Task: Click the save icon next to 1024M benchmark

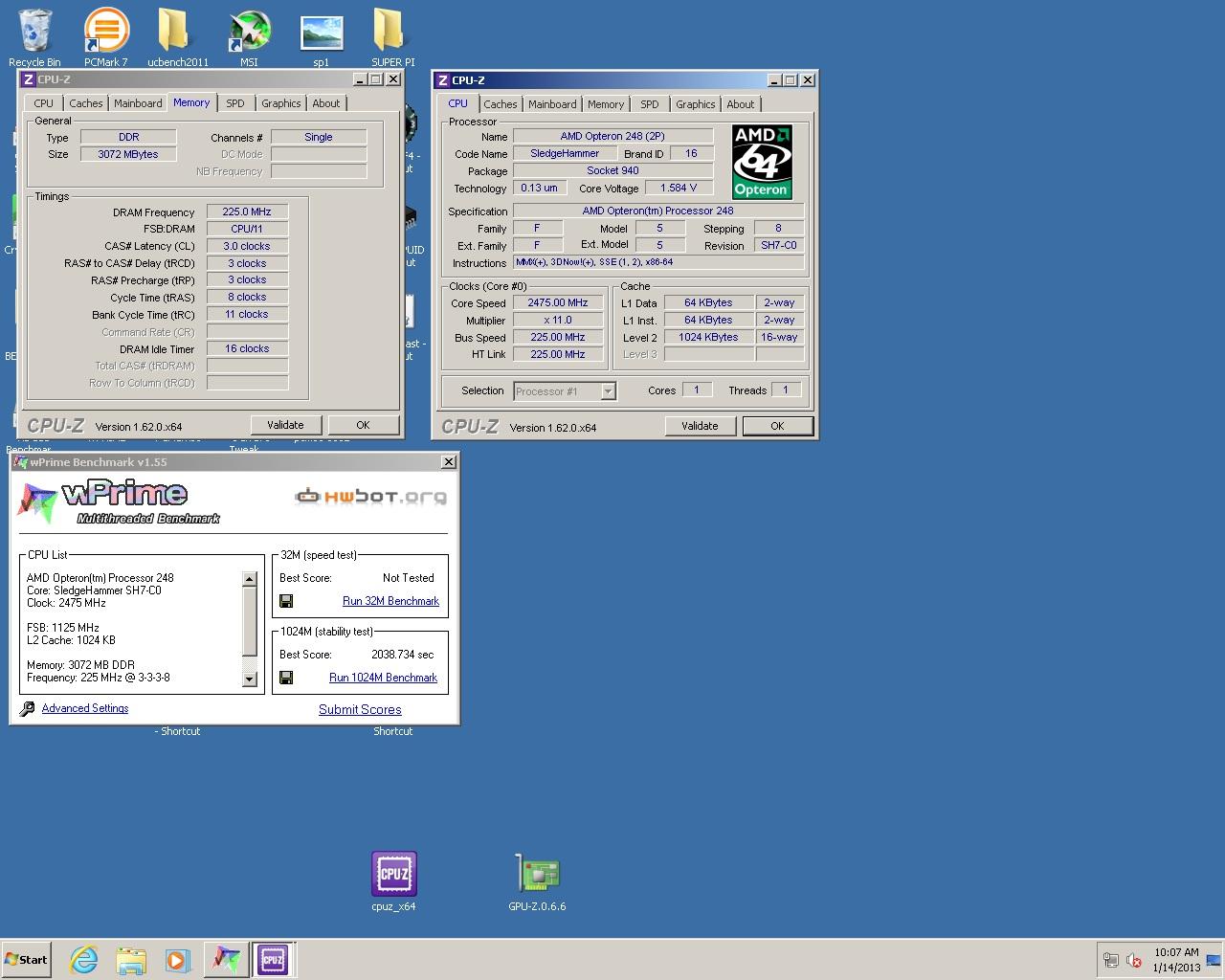Action: [x=286, y=678]
